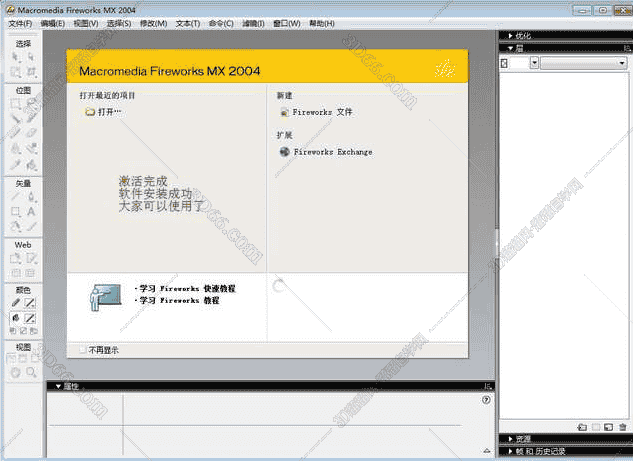Click the Fireworks Exchange globe icon

click(x=285, y=152)
